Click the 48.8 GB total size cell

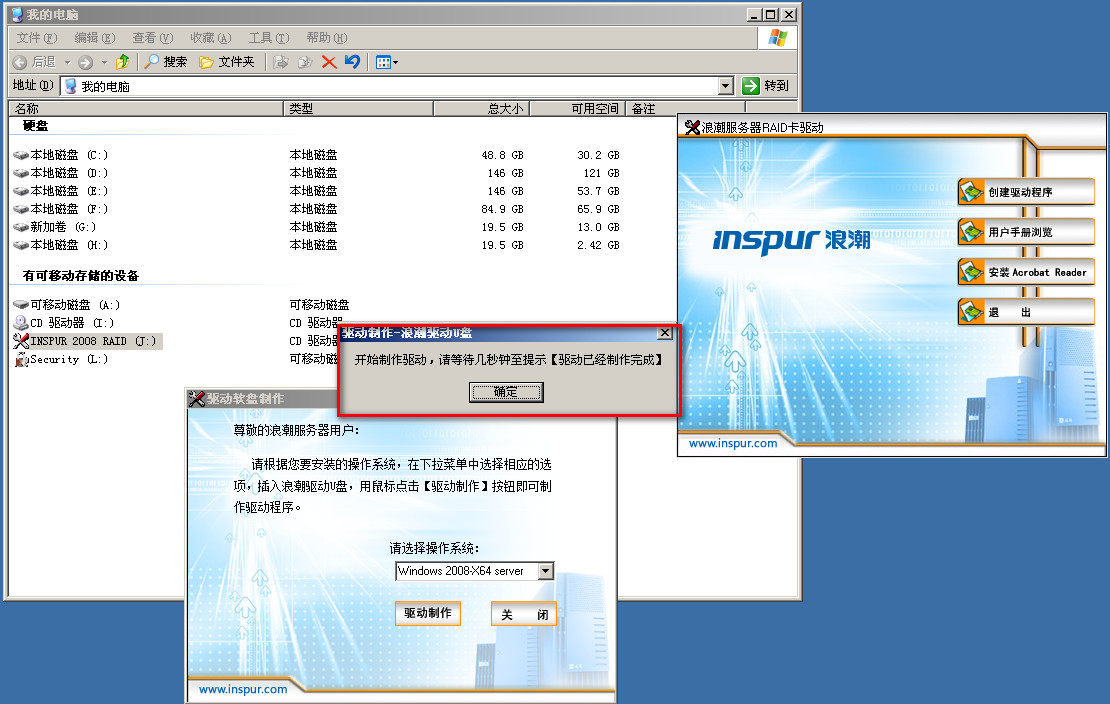[x=502, y=155]
